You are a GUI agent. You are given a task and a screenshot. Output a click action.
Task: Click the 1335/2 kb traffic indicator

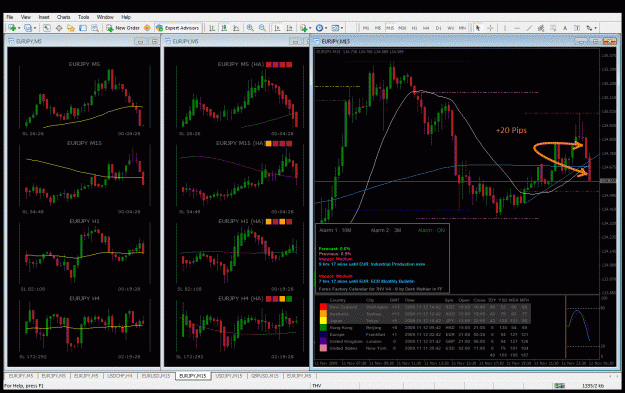point(593,385)
